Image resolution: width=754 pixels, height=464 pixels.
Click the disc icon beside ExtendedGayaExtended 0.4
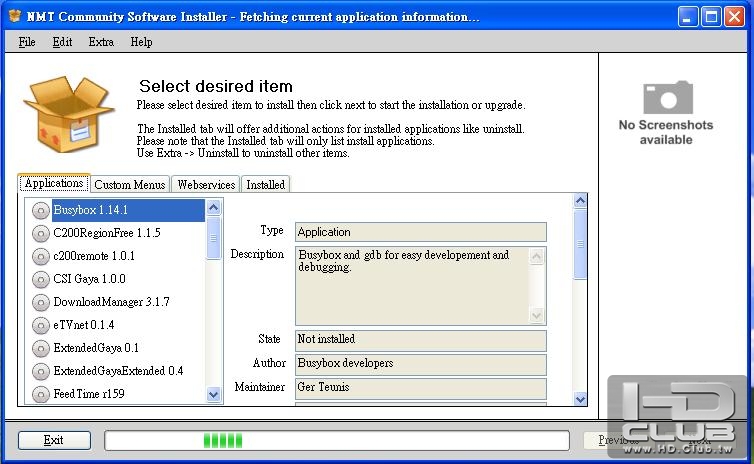41,371
